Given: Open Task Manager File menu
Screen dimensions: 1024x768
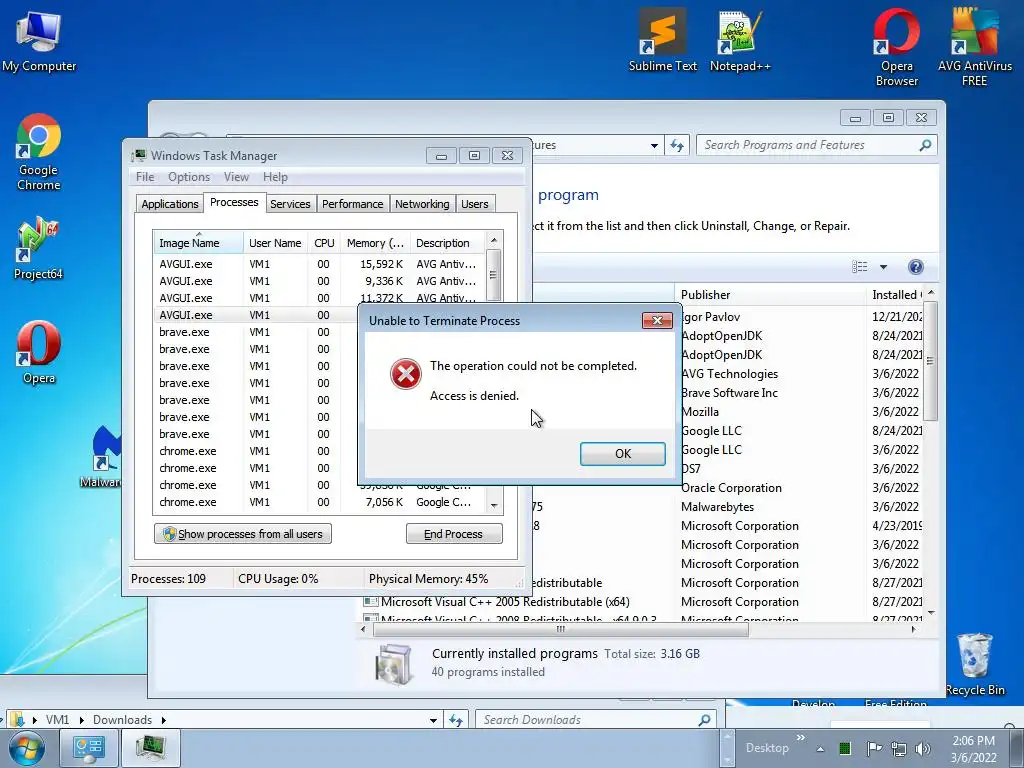Looking at the screenshot, I should point(145,177).
